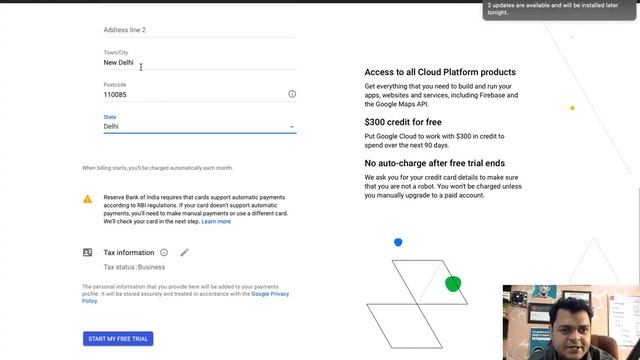Click the postcode info icon

point(292,94)
